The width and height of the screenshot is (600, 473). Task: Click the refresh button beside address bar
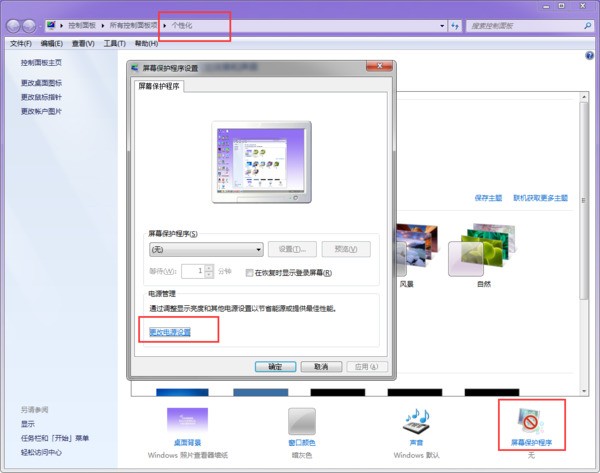(455, 26)
